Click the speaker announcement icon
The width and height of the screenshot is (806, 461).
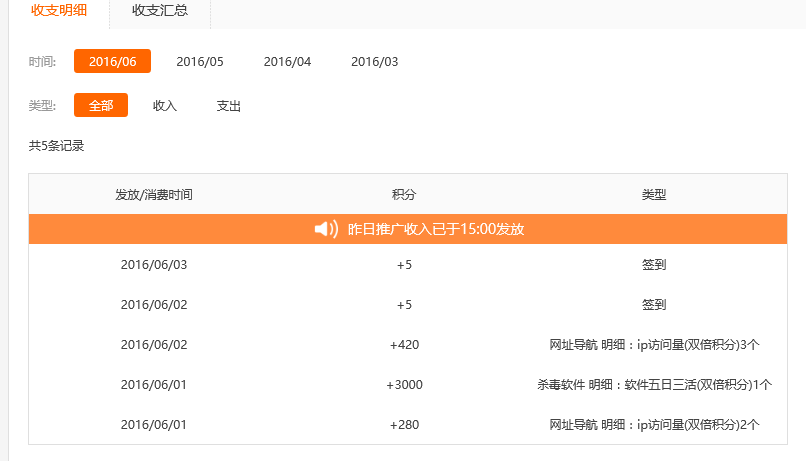pos(326,229)
